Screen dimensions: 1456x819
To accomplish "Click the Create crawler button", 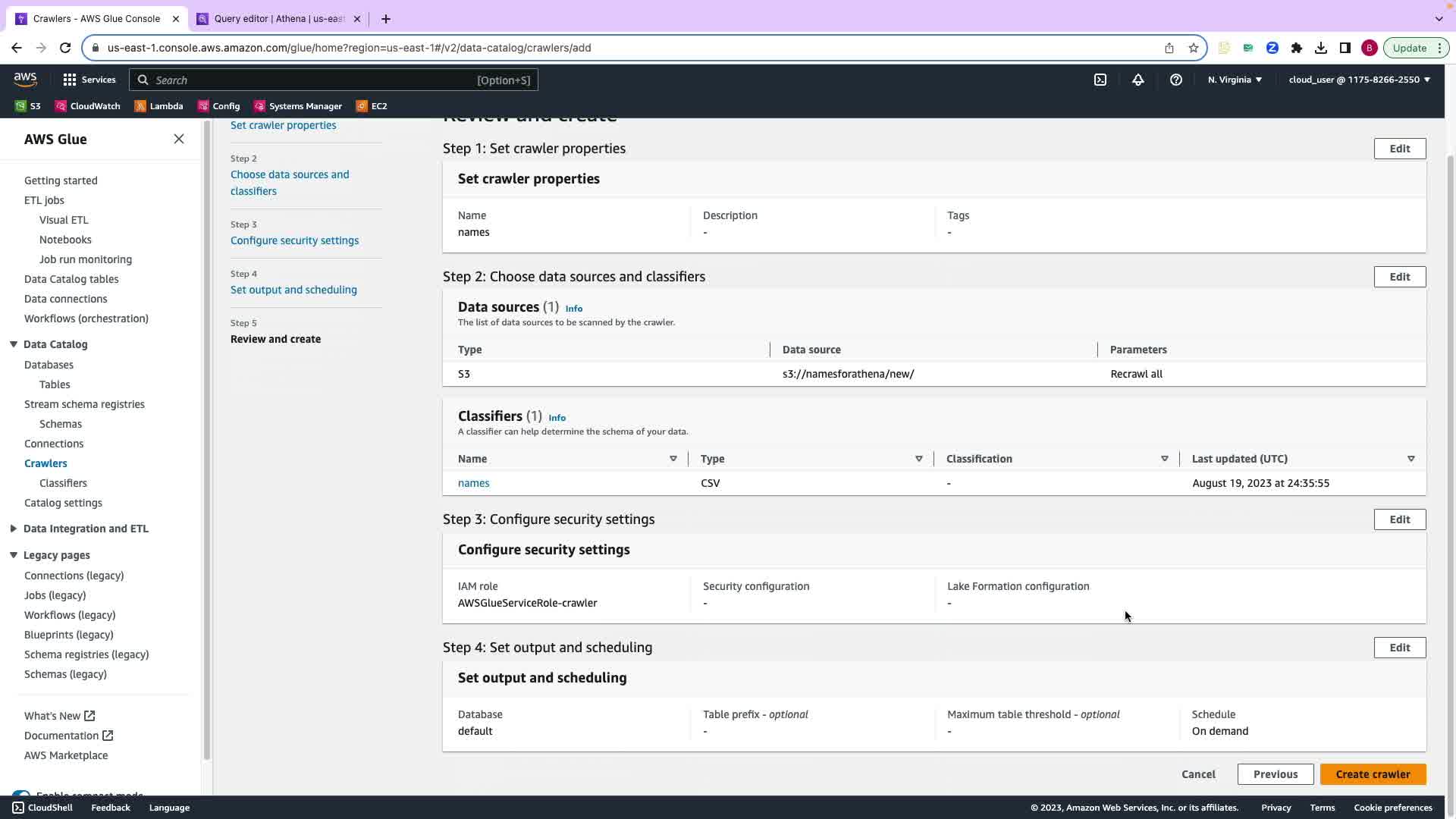I will pyautogui.click(x=1373, y=774).
